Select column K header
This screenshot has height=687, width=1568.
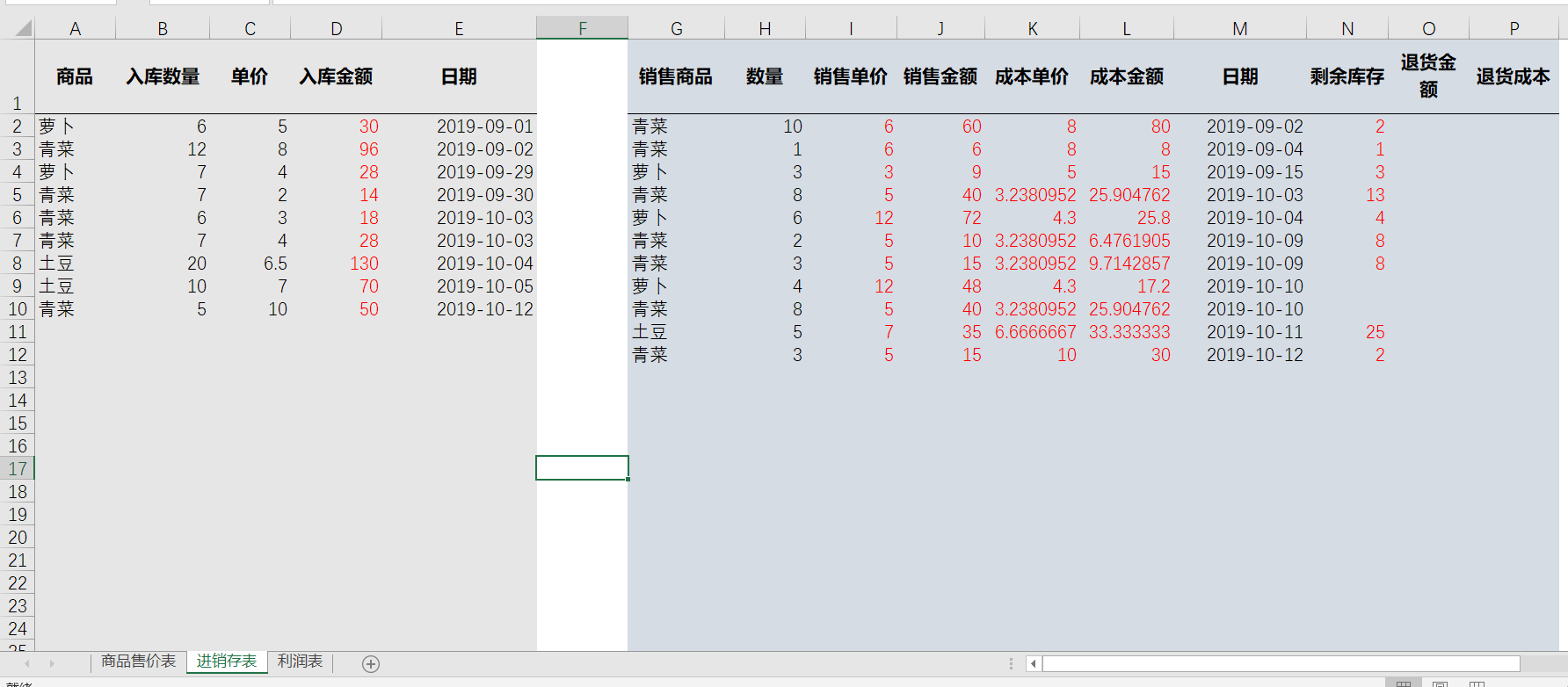point(1033,28)
